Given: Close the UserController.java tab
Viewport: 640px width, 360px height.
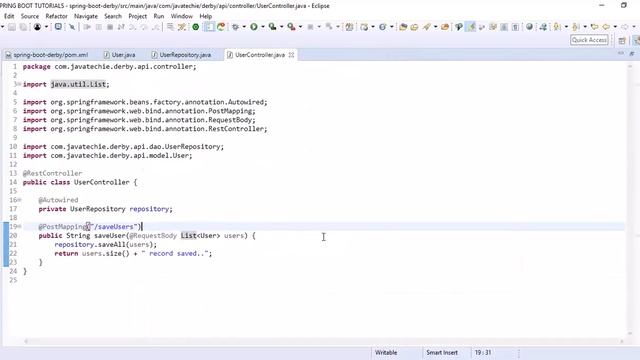Looking at the screenshot, I should [291, 55].
